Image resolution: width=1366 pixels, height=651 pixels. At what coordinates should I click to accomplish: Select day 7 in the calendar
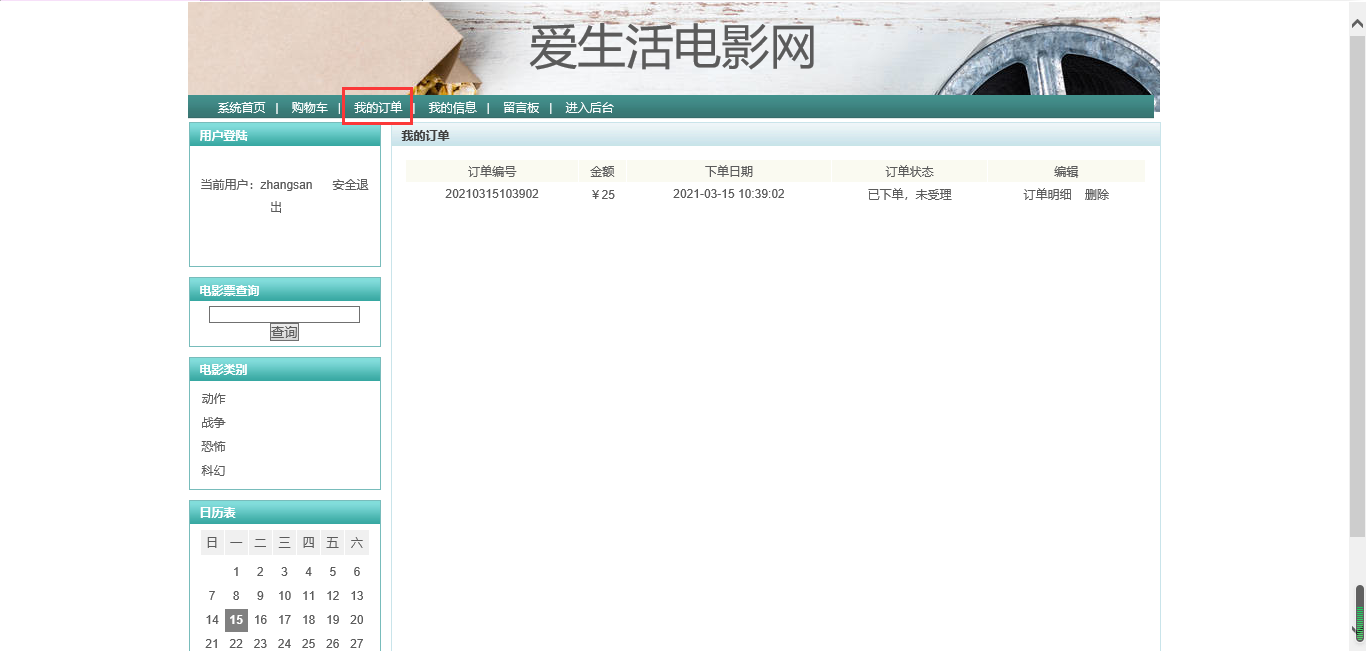(212, 596)
